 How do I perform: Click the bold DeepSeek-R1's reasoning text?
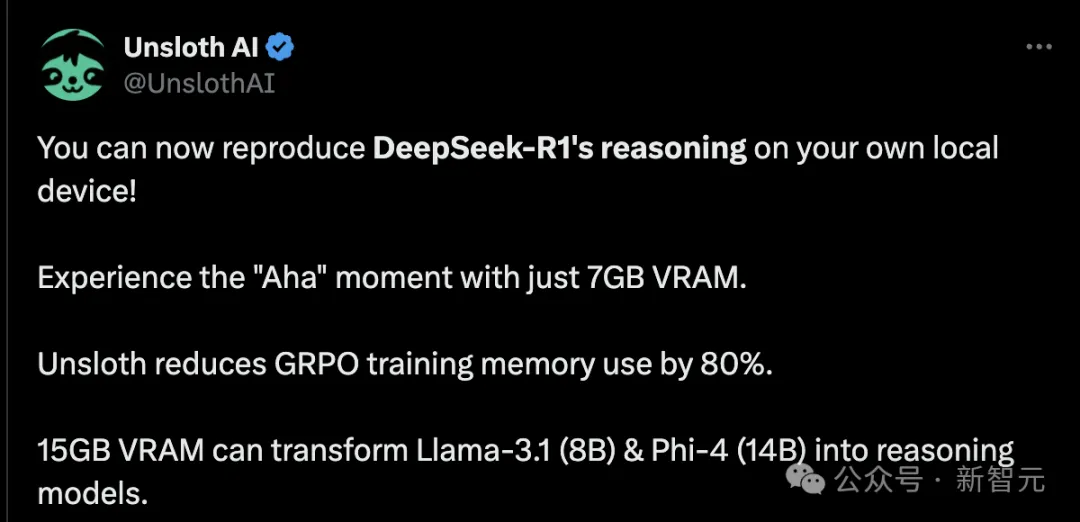point(560,149)
